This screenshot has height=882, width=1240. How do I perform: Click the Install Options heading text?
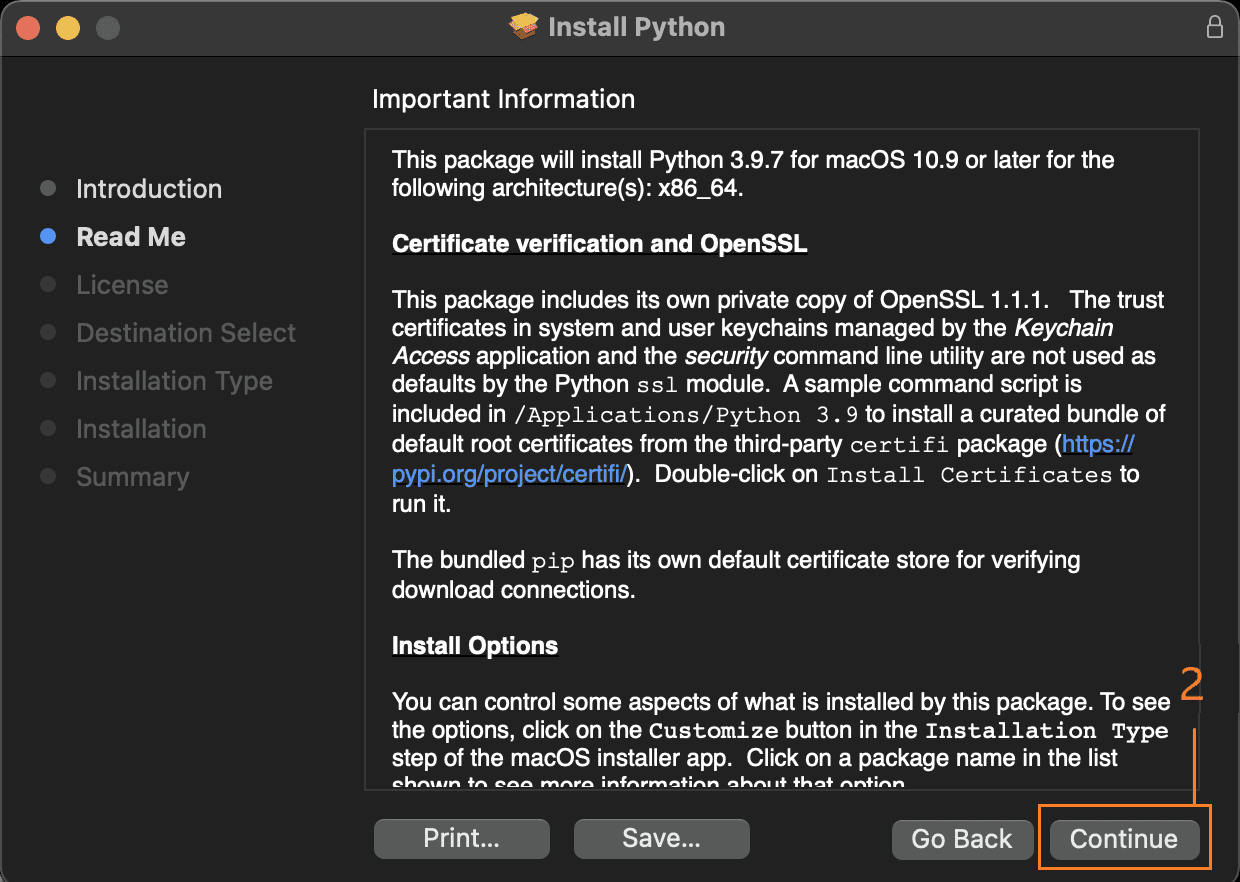[x=475, y=646]
